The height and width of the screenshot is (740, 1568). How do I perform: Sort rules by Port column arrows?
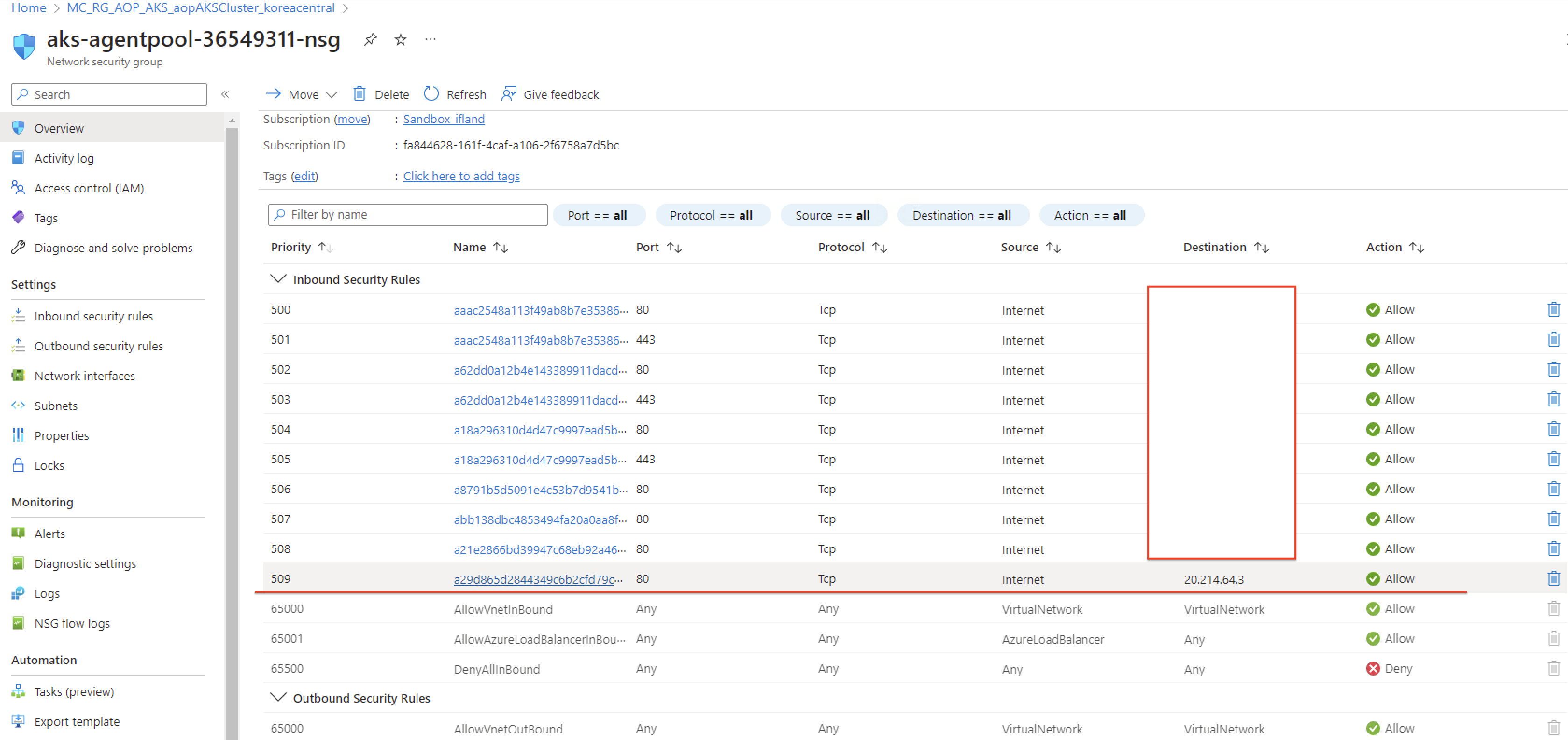pos(674,247)
